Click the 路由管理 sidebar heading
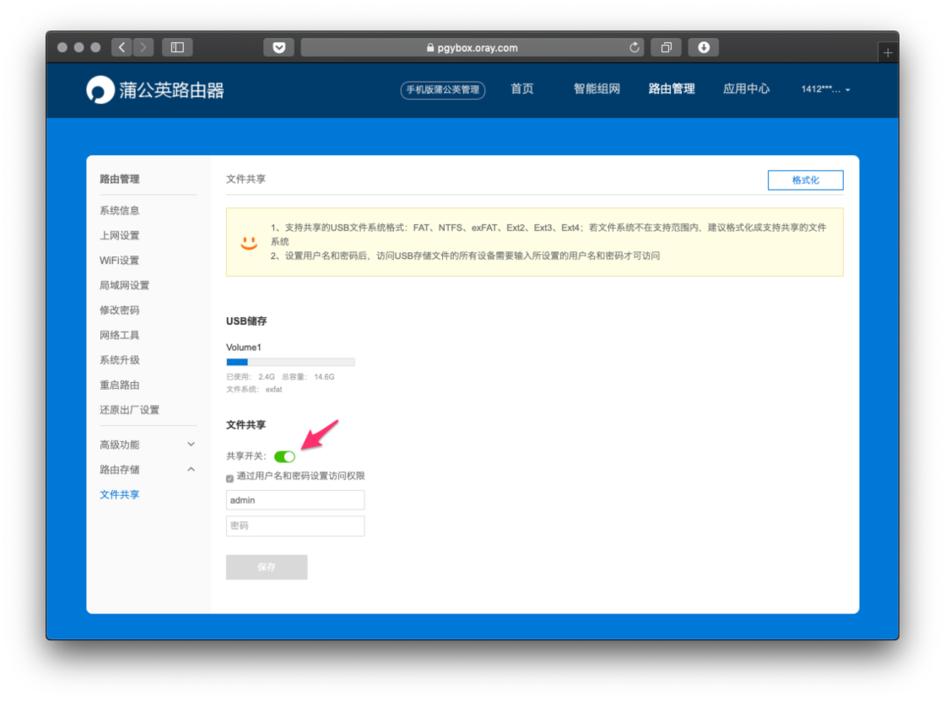Image resolution: width=945 pixels, height=701 pixels. 119,179
